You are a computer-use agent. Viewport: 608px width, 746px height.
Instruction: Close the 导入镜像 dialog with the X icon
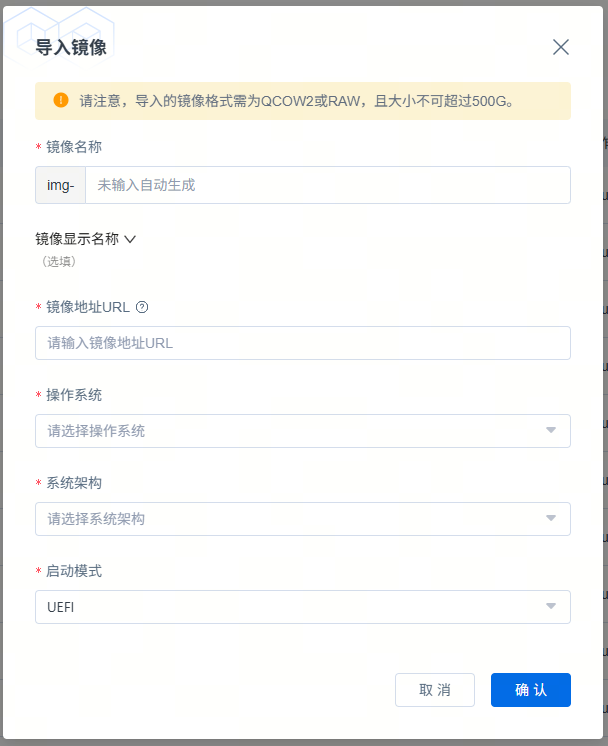click(x=561, y=47)
